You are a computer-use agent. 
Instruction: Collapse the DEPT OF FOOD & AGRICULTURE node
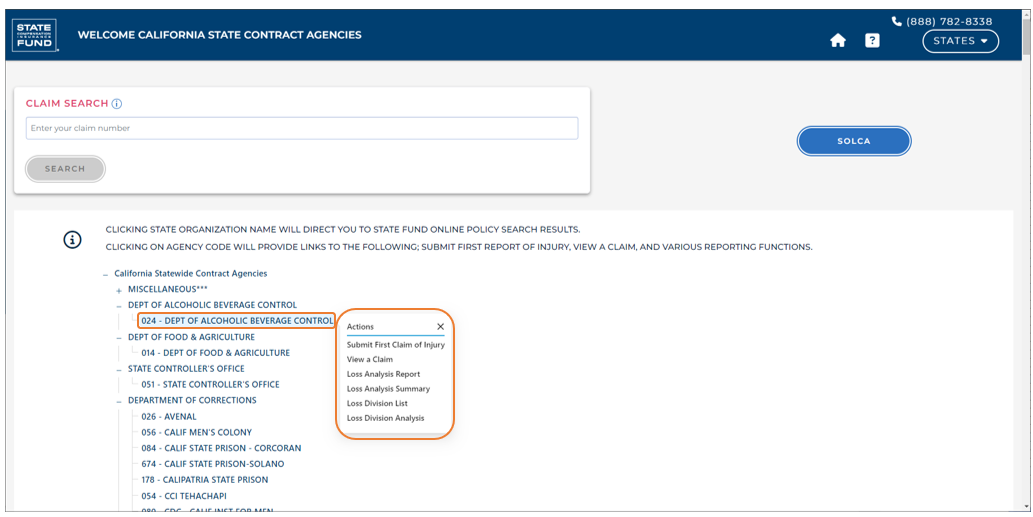pos(119,338)
